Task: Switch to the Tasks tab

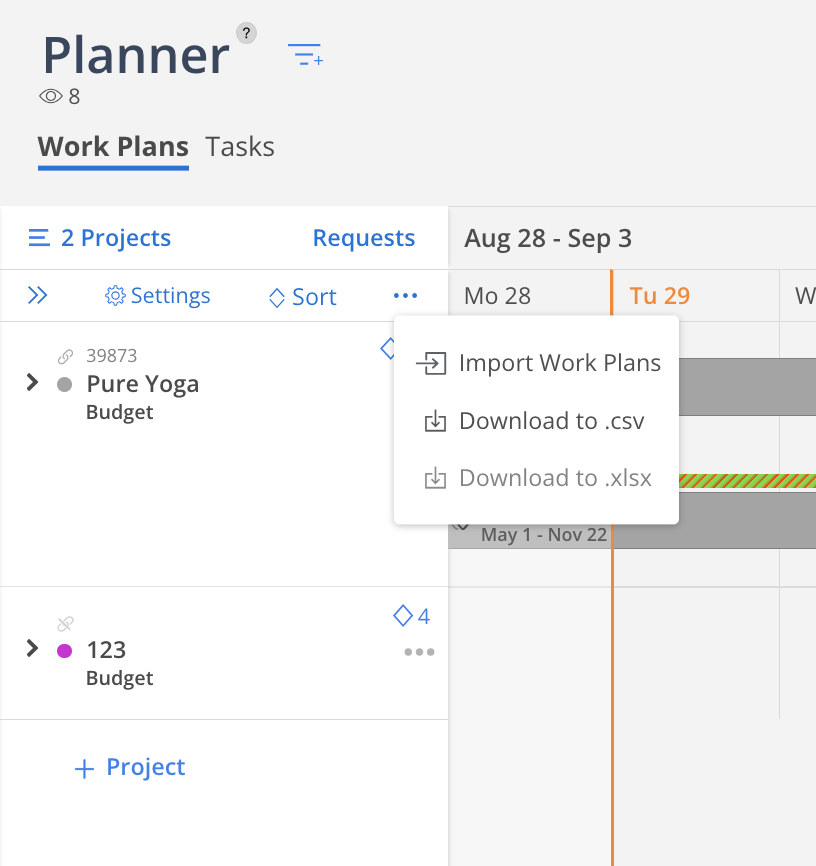Action: (240, 147)
